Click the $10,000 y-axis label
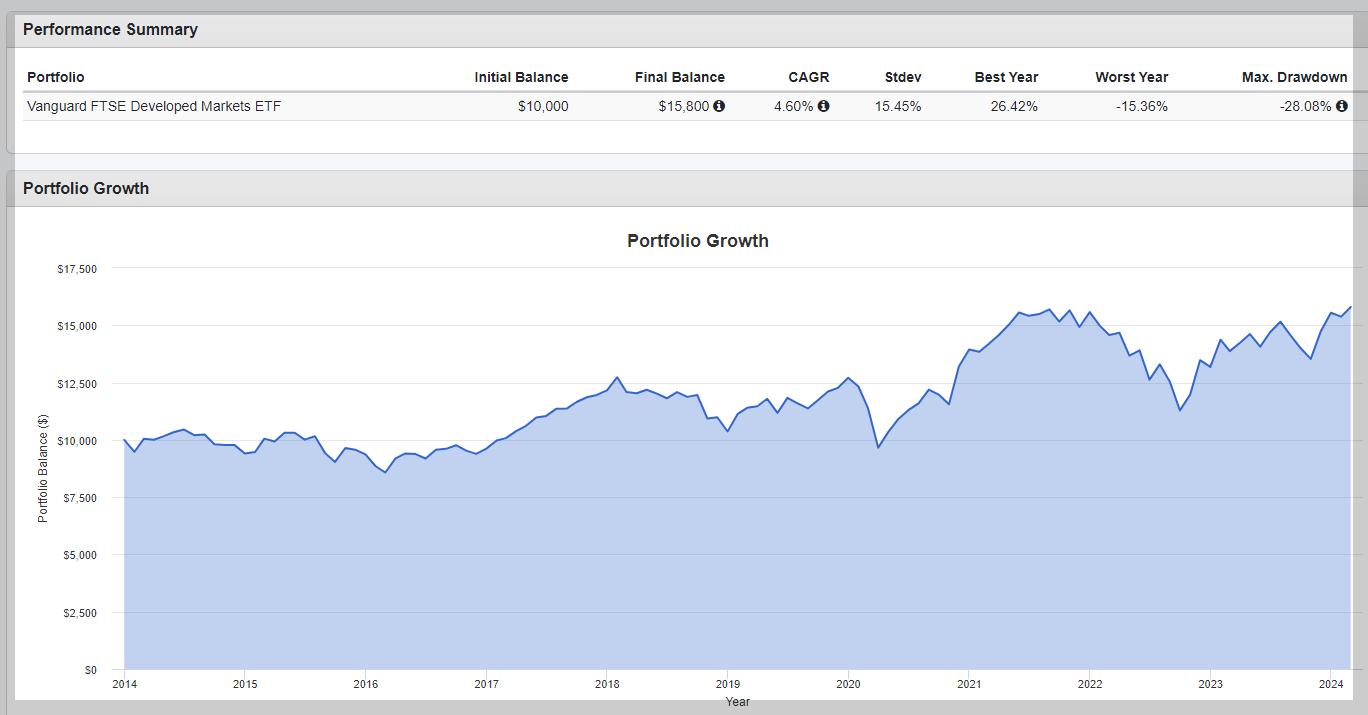This screenshot has height=715, width=1368. coord(77,441)
